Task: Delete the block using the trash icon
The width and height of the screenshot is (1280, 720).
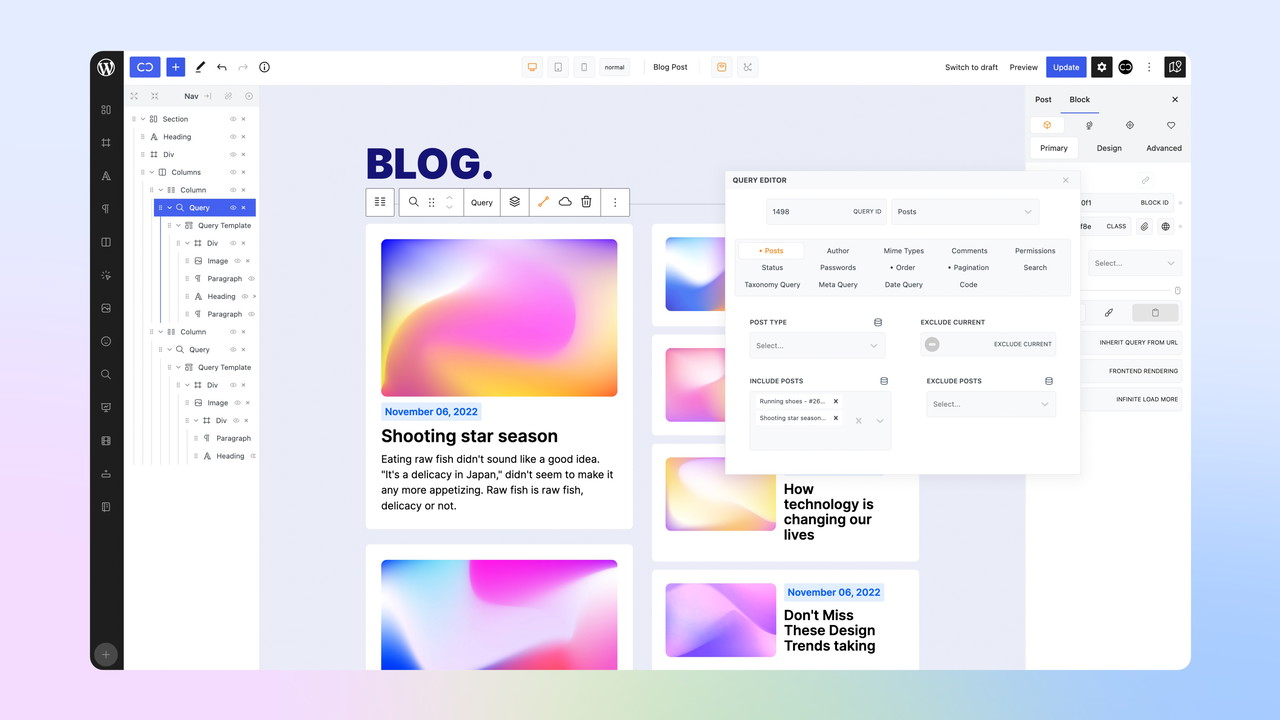Action: pos(586,202)
